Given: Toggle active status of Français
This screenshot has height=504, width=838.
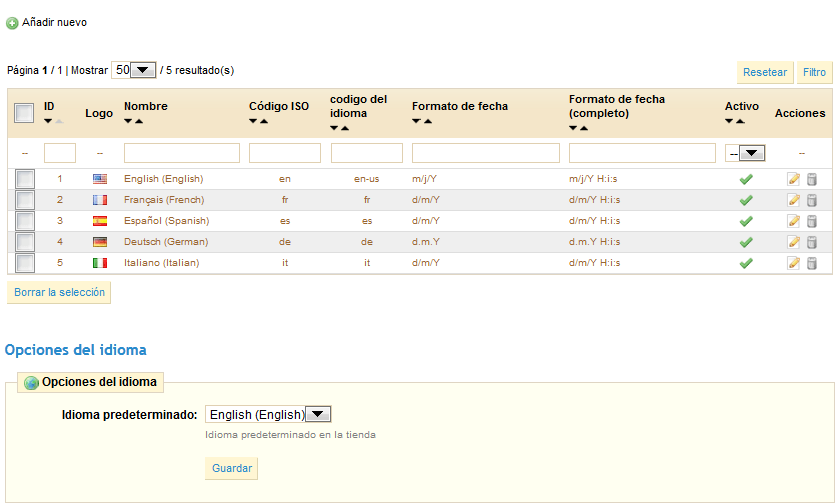Looking at the screenshot, I should click(x=746, y=200).
